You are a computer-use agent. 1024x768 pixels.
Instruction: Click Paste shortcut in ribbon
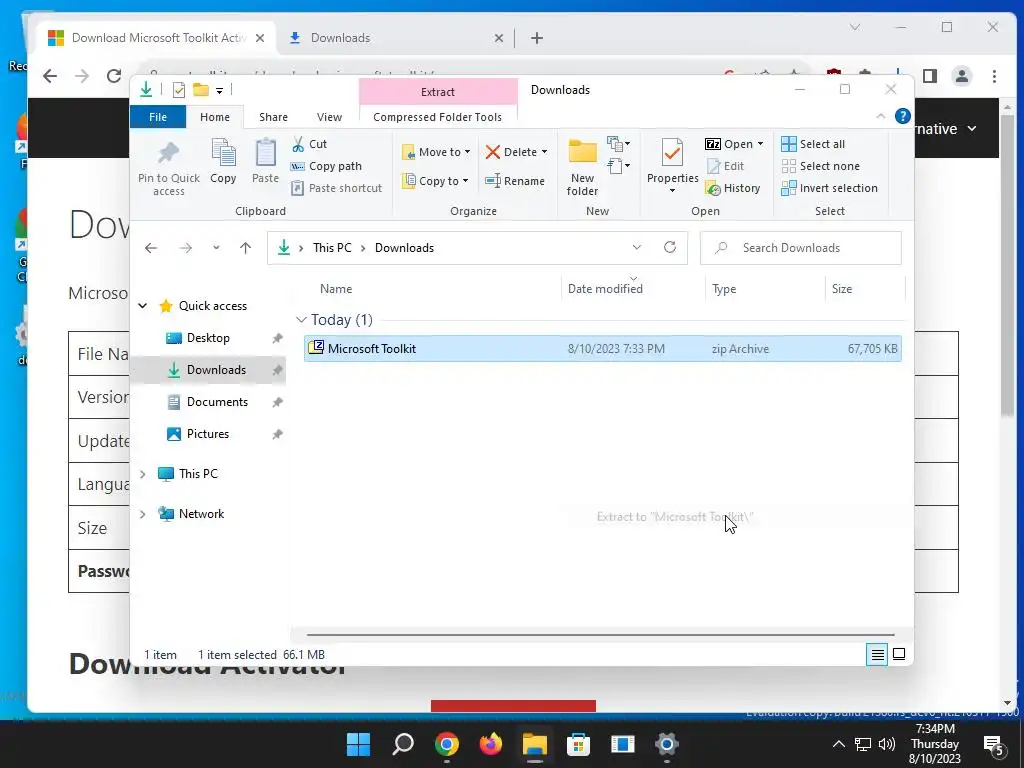coord(337,188)
